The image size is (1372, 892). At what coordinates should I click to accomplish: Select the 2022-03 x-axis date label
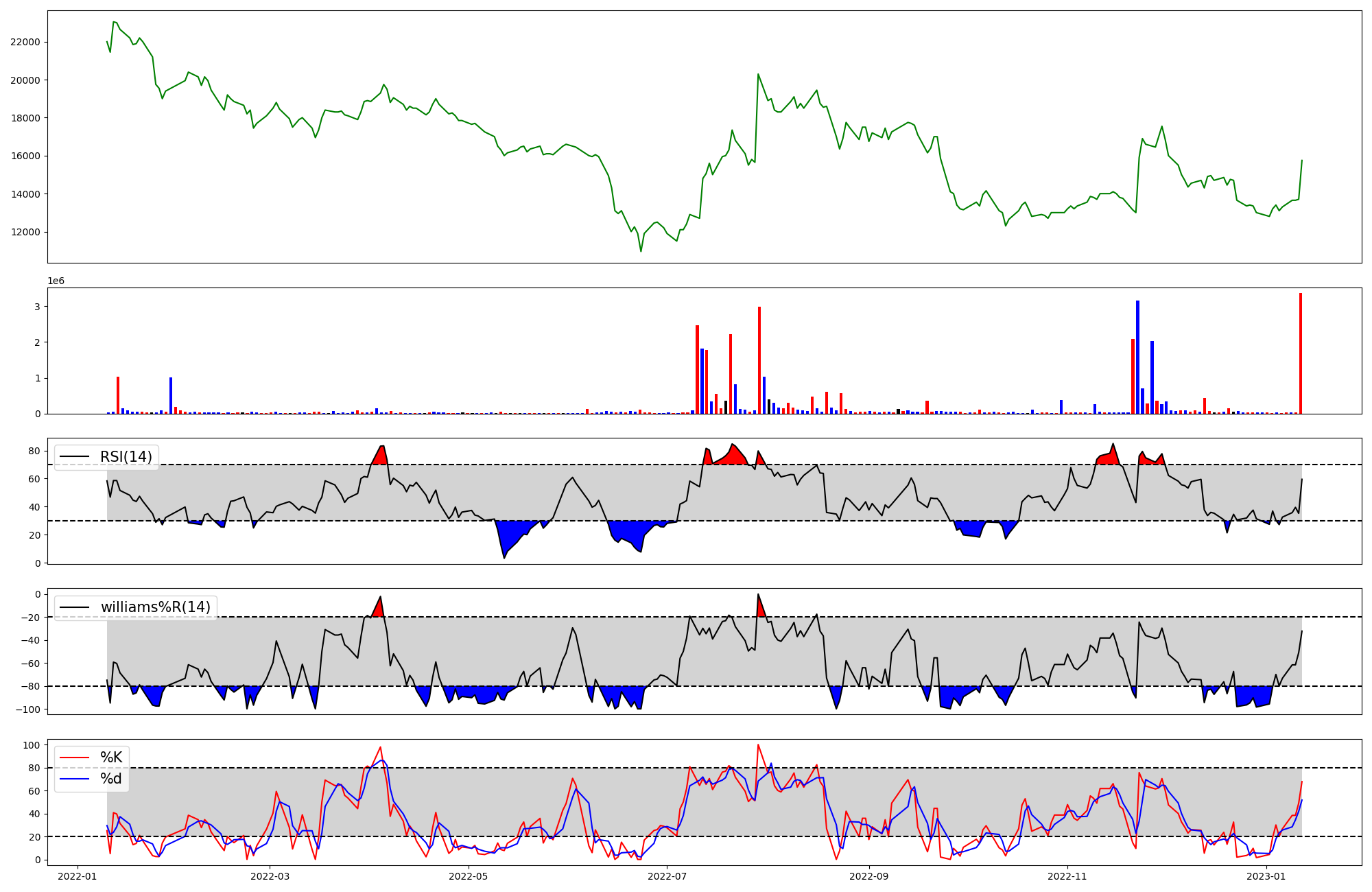click(270, 876)
